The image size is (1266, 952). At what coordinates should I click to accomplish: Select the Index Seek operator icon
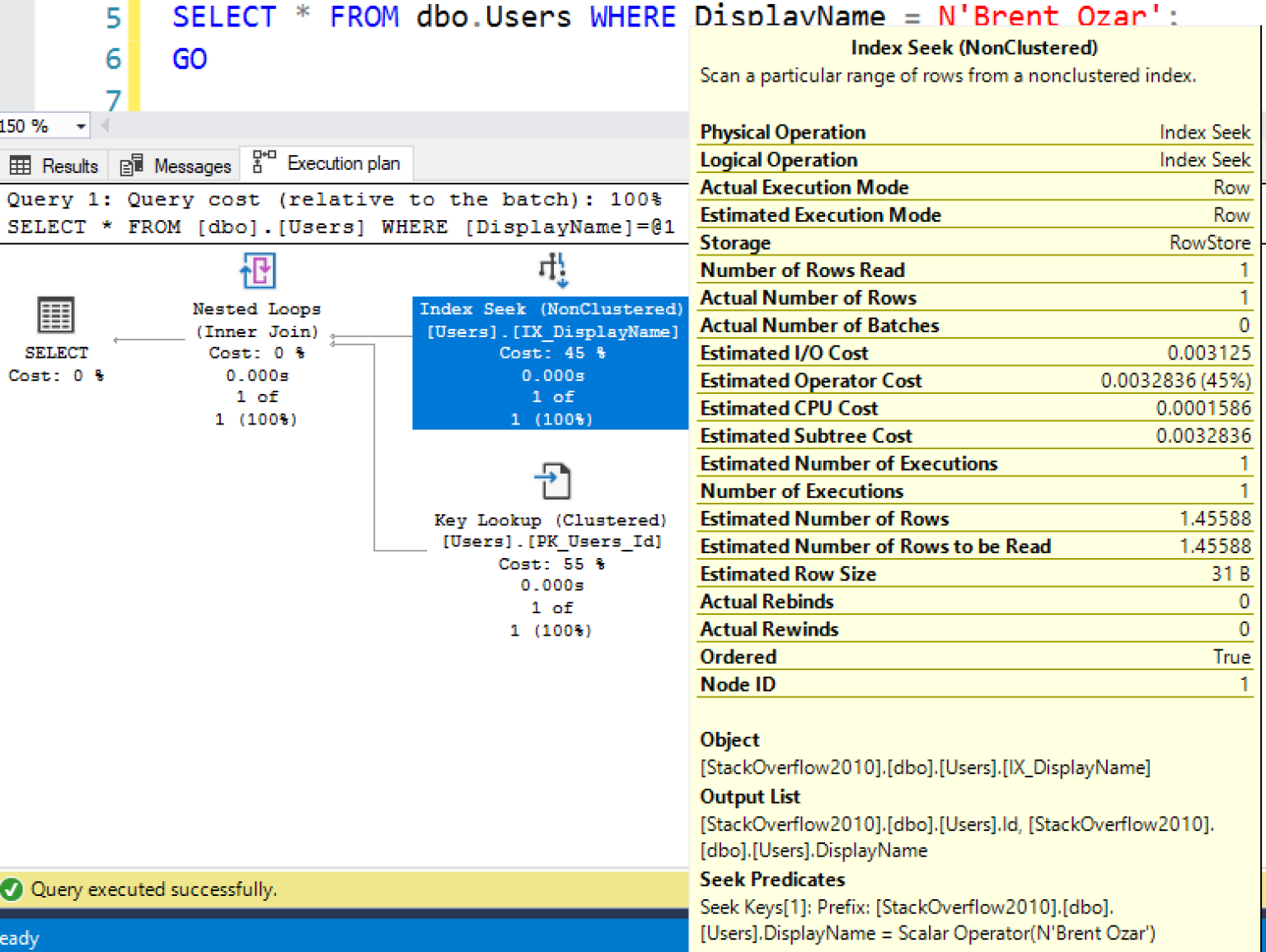tap(551, 270)
